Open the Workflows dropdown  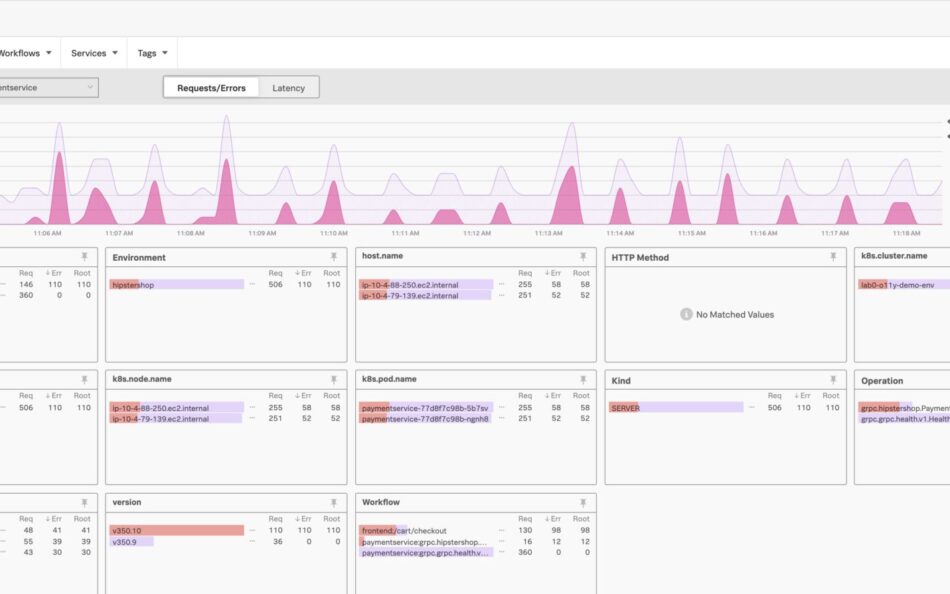pyautogui.click(x=26, y=53)
